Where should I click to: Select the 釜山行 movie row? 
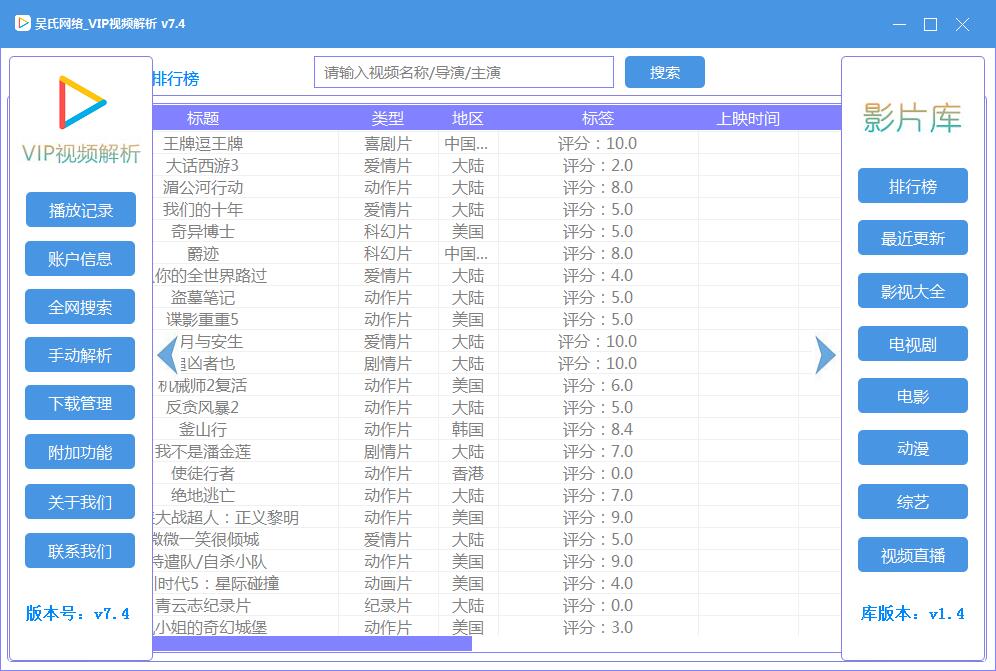click(497, 430)
